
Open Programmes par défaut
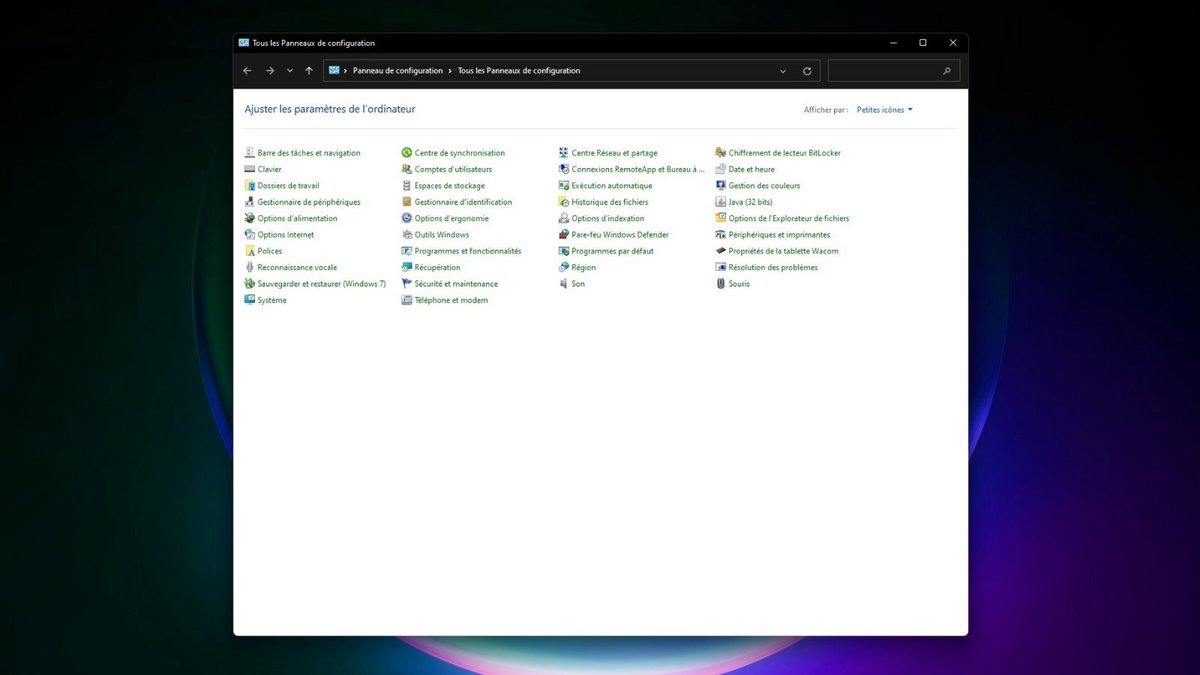pyautogui.click(x=613, y=251)
